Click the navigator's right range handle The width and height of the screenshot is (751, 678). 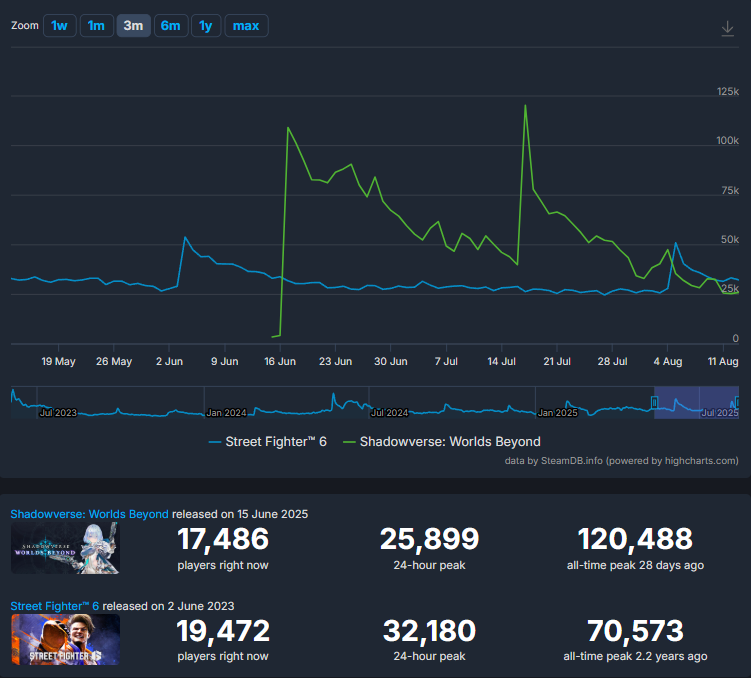(737, 402)
